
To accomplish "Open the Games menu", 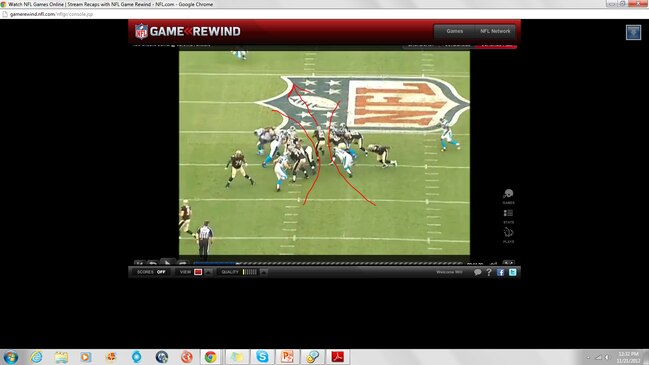I will [x=454, y=31].
